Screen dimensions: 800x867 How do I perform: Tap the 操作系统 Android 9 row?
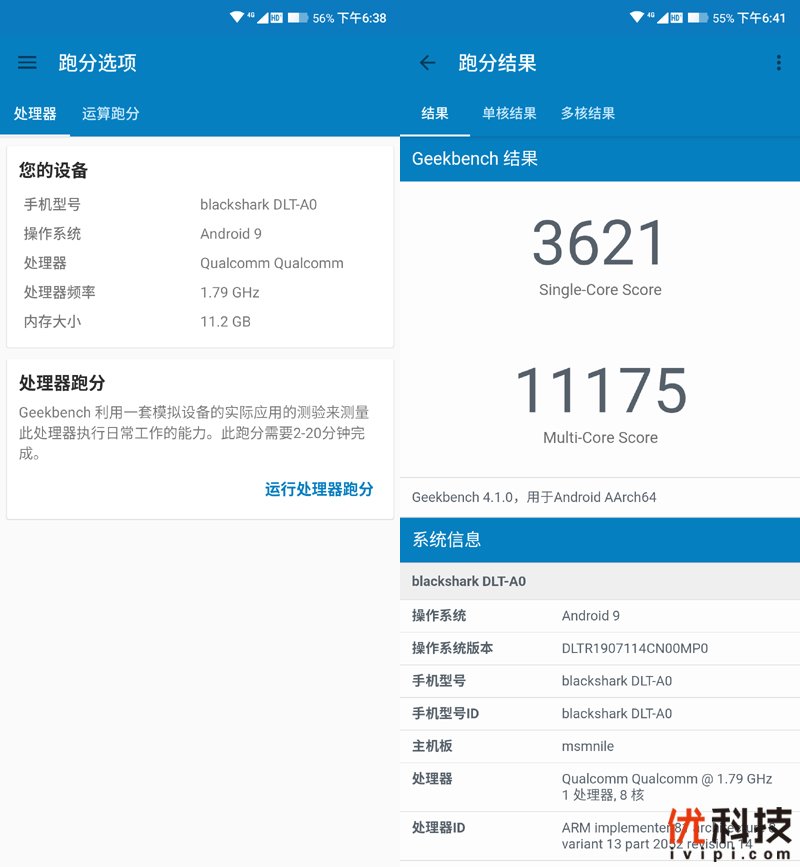coord(600,616)
